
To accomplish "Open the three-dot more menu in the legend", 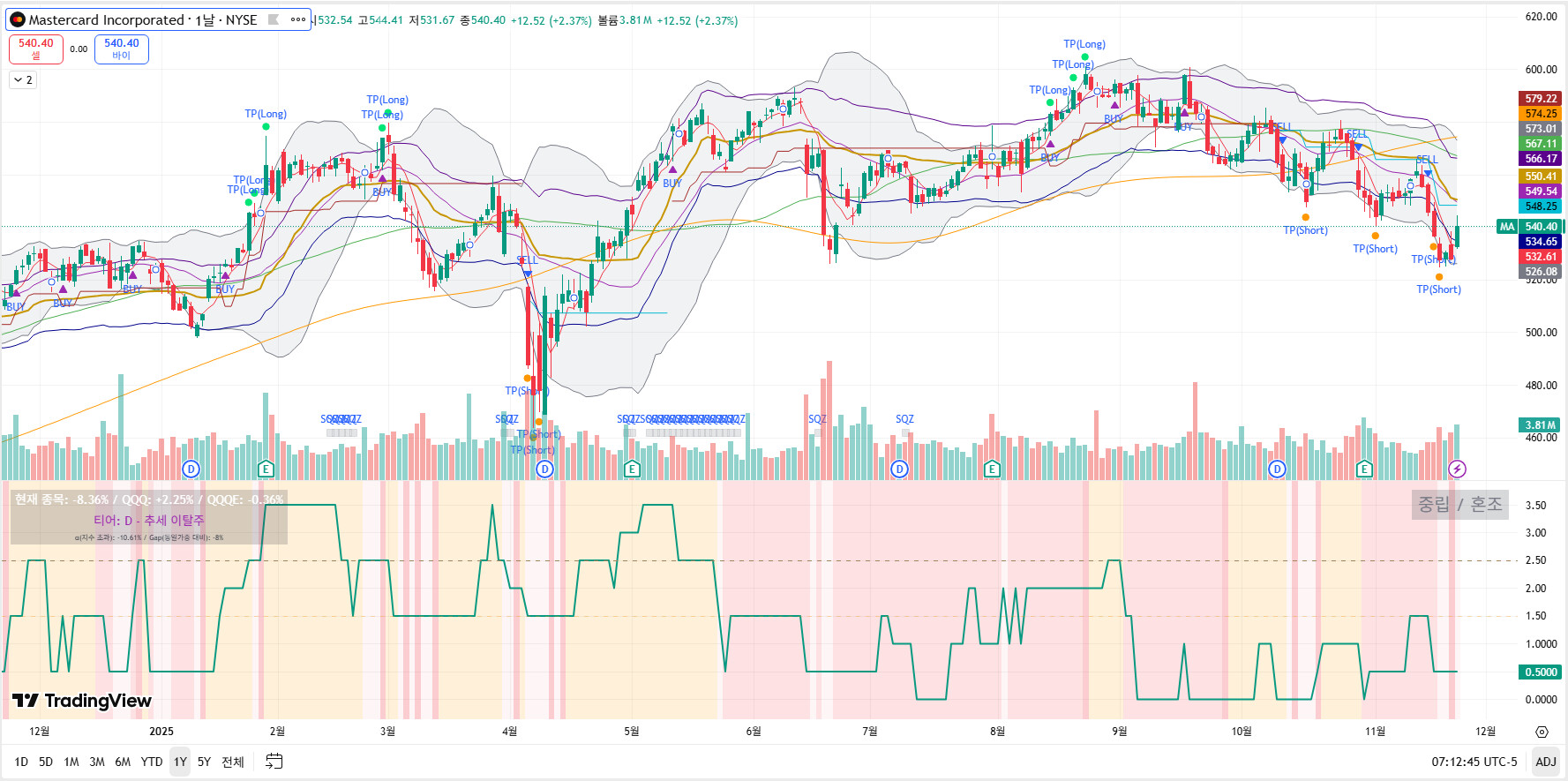I will 298,19.
